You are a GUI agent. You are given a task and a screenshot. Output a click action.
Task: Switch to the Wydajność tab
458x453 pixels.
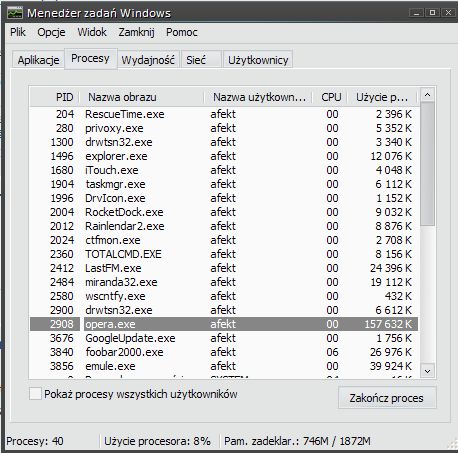(148, 60)
